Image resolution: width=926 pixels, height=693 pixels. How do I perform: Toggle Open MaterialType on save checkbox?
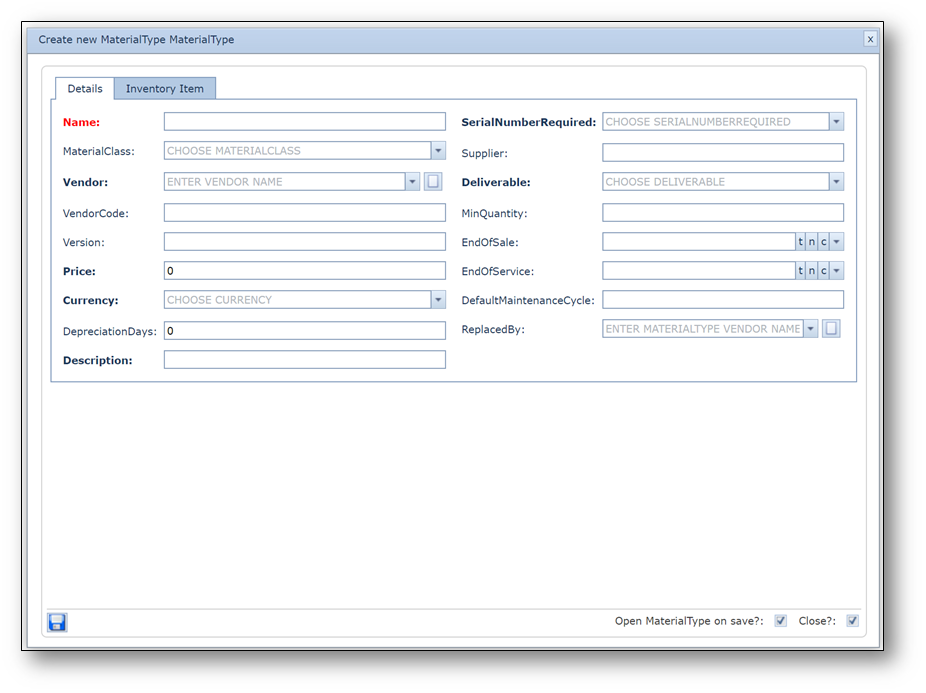coord(781,621)
